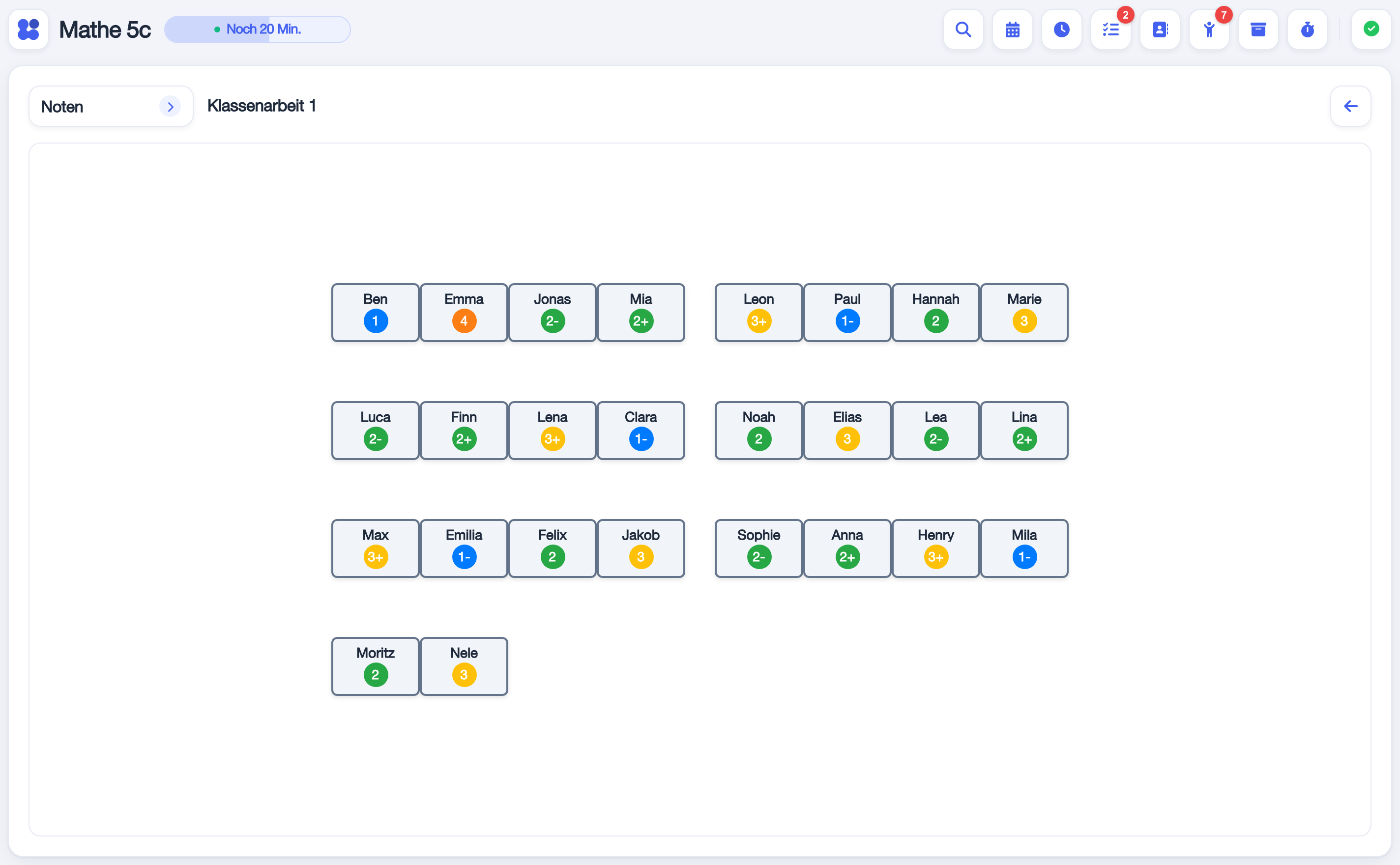Click Mila's blue 1- grade badge

1024,557
